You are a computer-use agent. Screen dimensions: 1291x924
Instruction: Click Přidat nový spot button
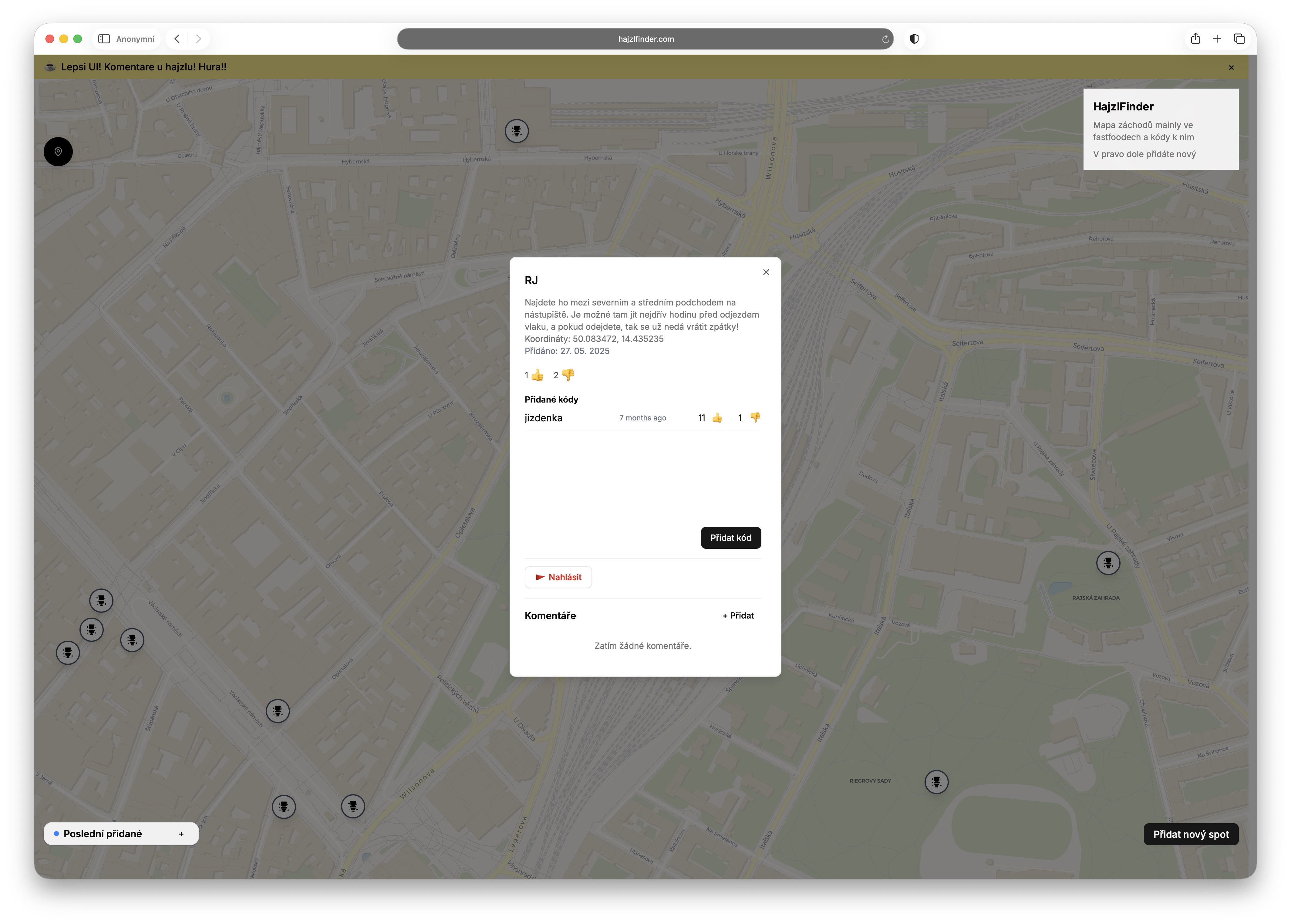pyautogui.click(x=1190, y=834)
